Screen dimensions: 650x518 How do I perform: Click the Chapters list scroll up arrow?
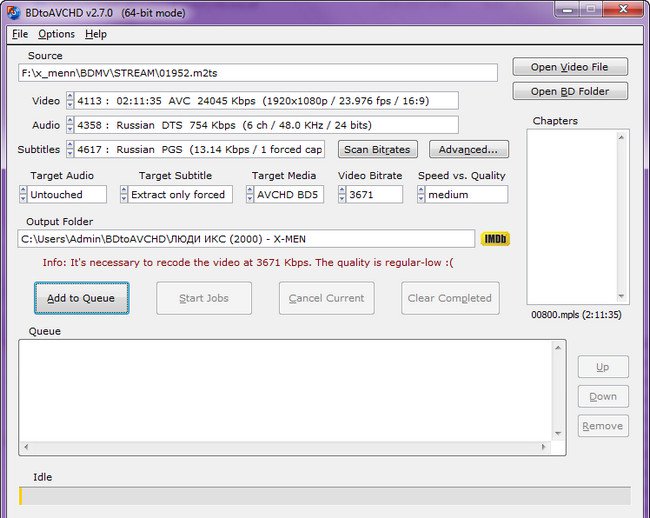point(621,137)
